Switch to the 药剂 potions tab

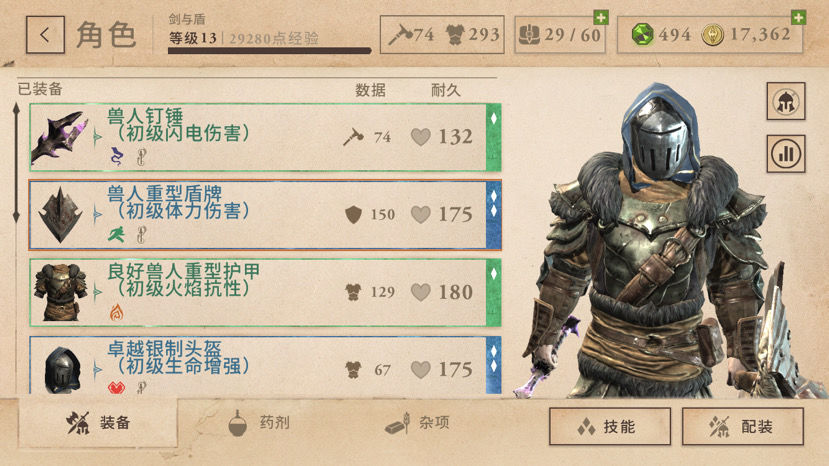point(259,423)
